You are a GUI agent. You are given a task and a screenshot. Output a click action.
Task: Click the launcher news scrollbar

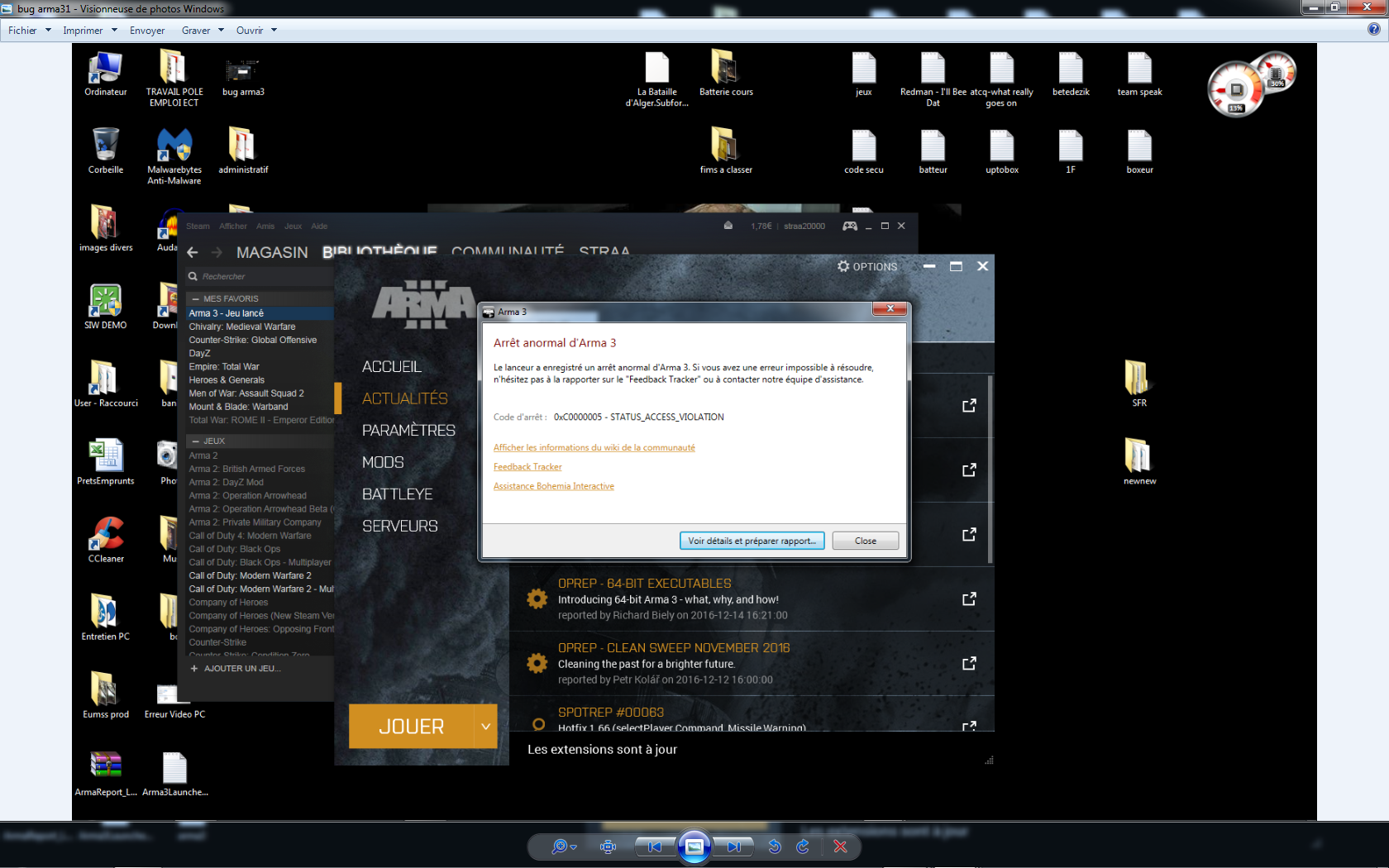(x=990, y=470)
